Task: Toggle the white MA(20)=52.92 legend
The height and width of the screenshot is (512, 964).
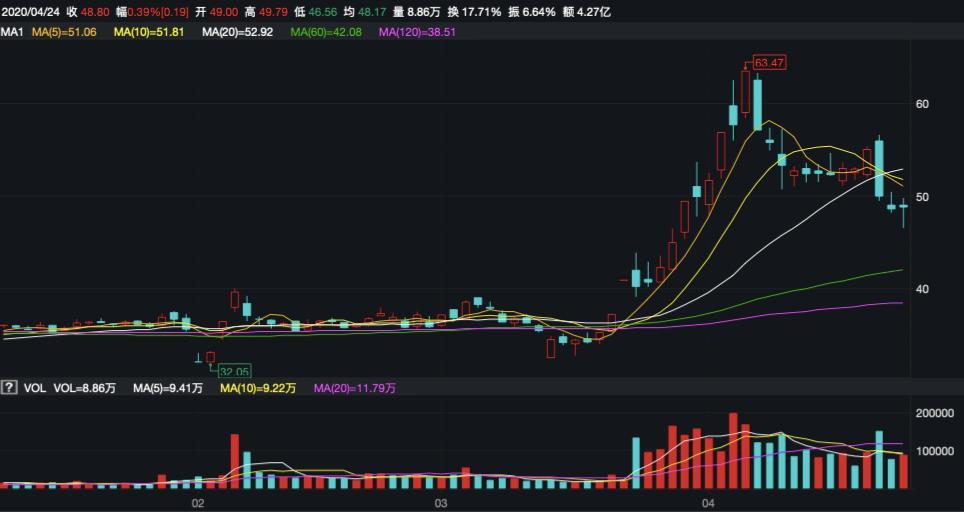Action: click(237, 32)
